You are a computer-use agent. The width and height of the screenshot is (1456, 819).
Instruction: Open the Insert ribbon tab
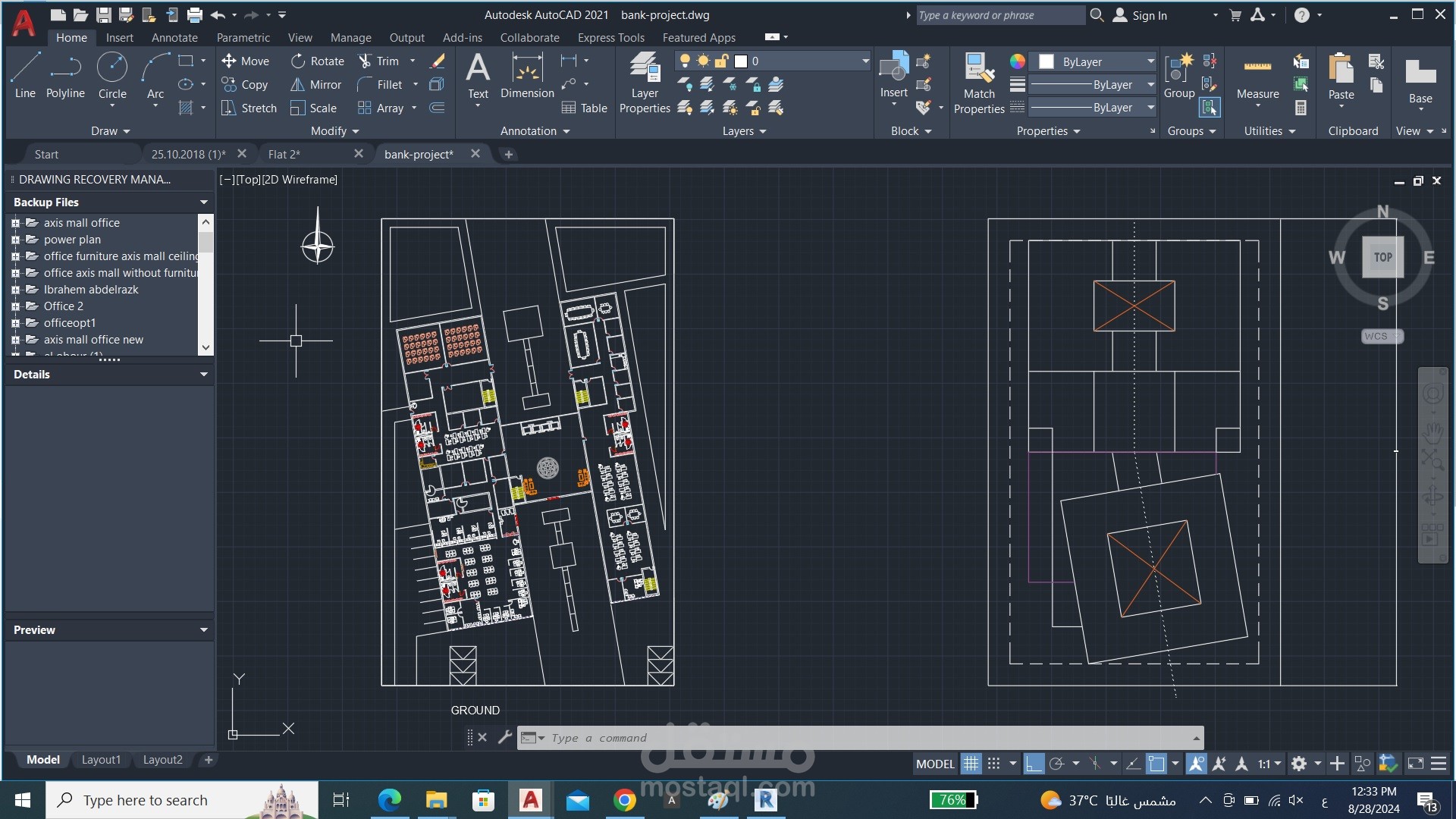click(x=119, y=37)
